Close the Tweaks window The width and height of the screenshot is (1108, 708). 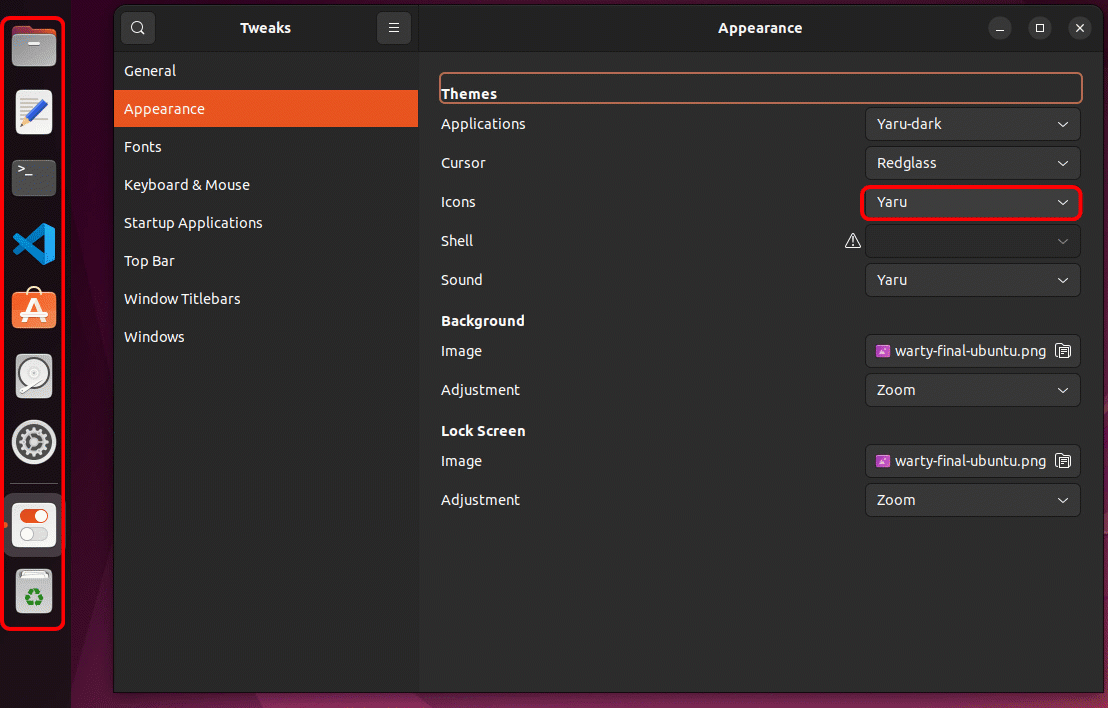pos(1080,28)
